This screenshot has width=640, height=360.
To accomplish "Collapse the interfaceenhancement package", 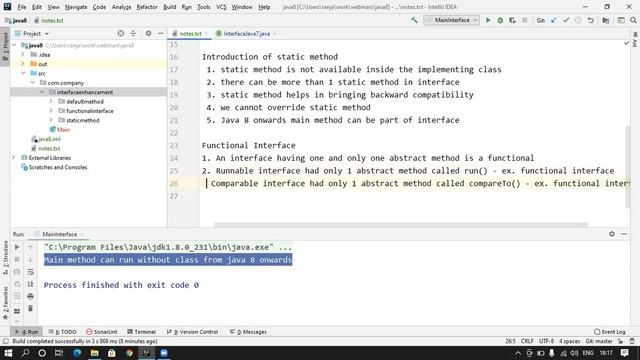I will coord(42,92).
